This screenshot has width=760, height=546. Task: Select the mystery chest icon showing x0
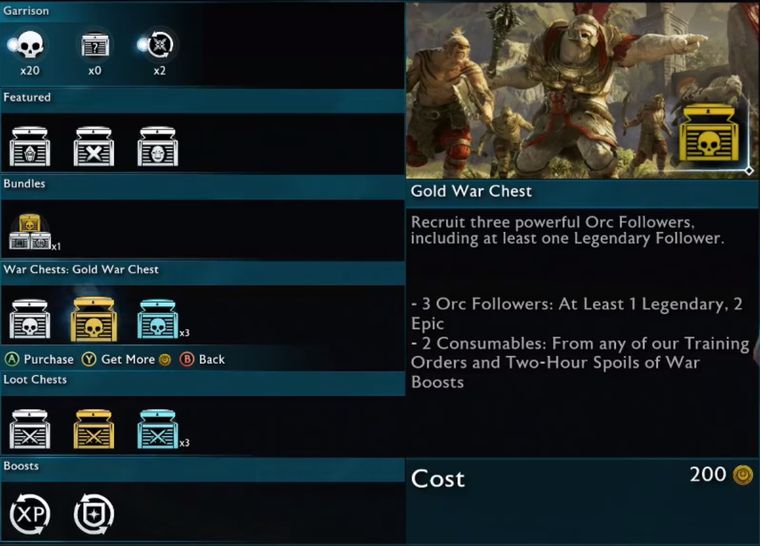[x=95, y=45]
